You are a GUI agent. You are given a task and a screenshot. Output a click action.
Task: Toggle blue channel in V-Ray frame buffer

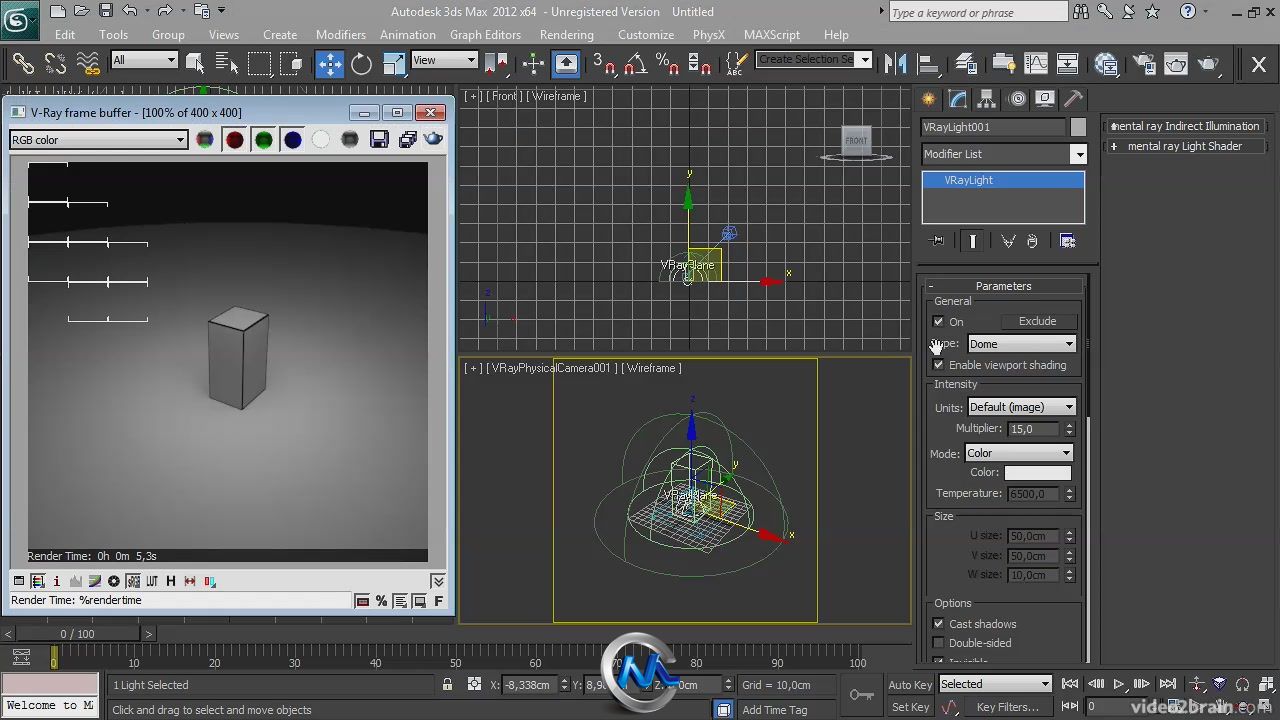point(292,140)
